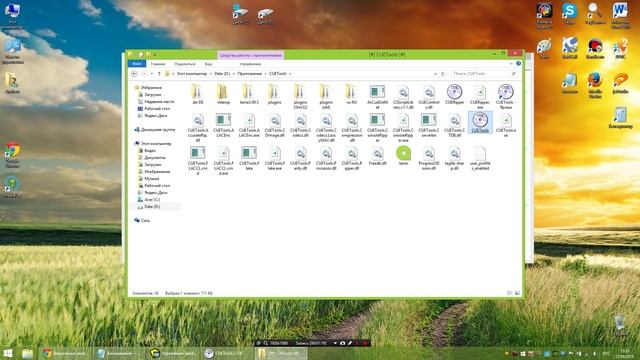Screen dimensions: 640x360
Task: Select the user_profiles_enabled blank file
Action: pos(480,158)
